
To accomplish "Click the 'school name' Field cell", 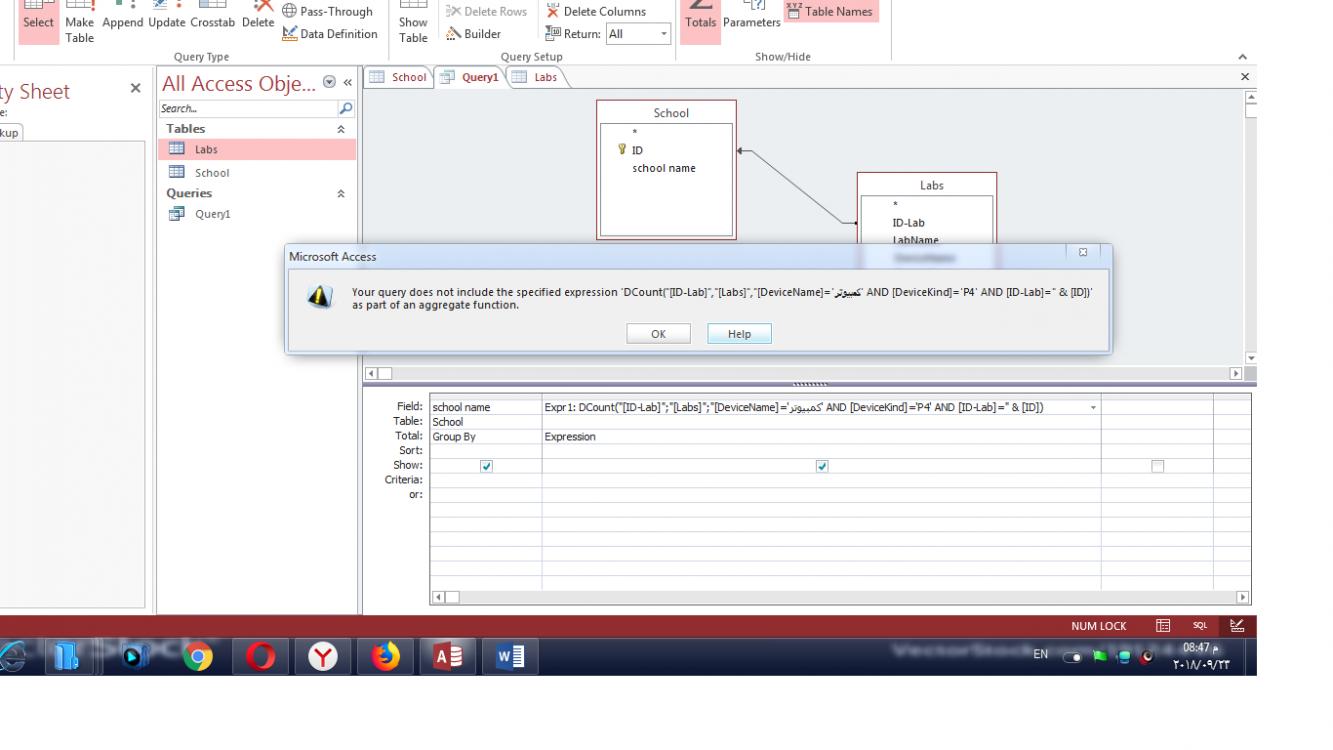I will click(x=485, y=407).
